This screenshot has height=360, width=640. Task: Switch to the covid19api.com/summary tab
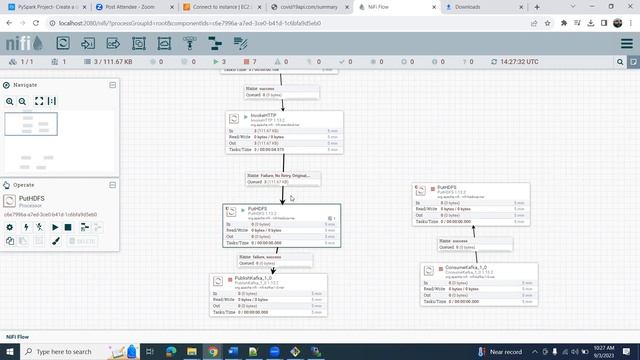tap(310, 7)
